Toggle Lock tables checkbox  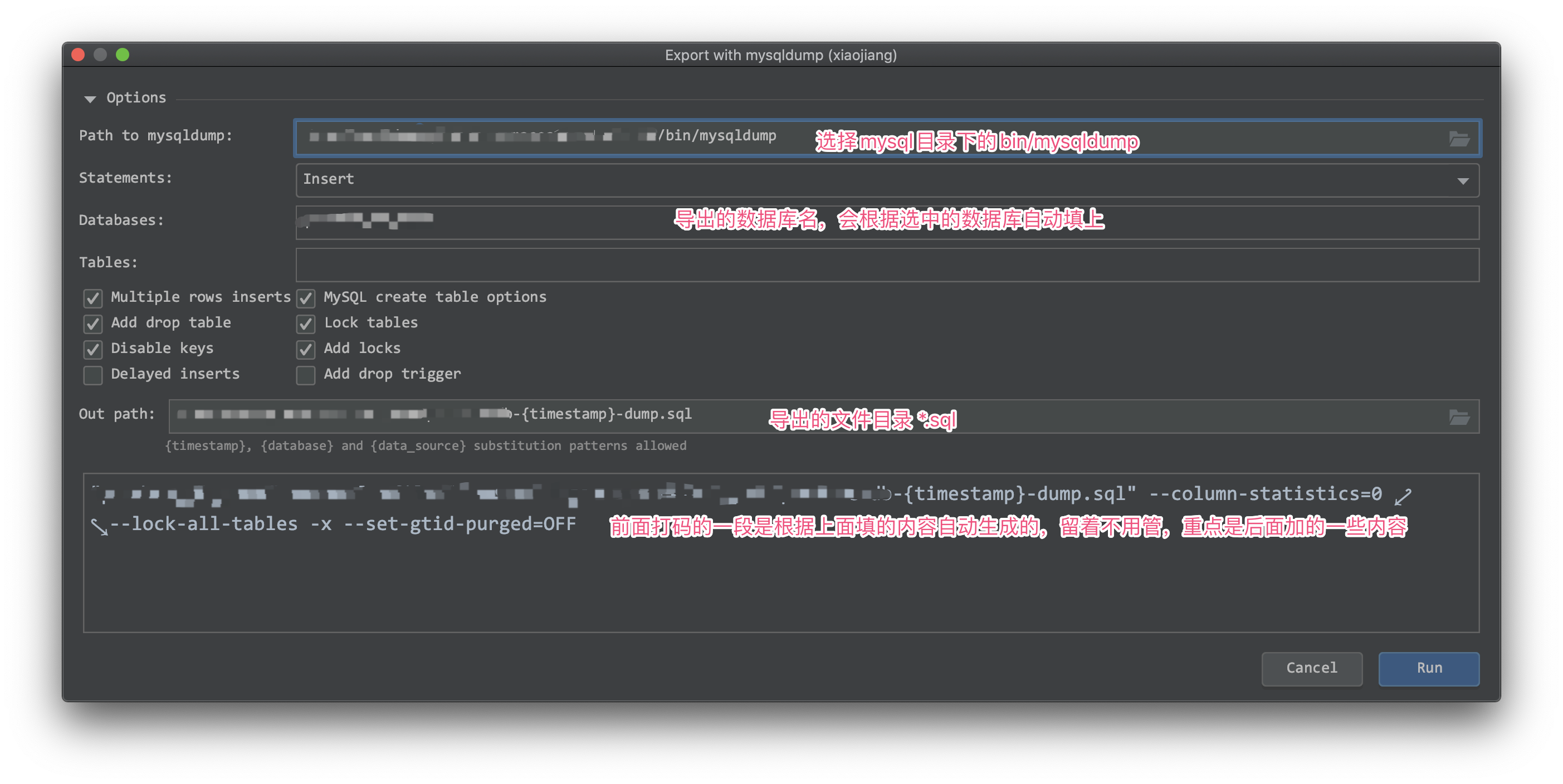[x=306, y=324]
